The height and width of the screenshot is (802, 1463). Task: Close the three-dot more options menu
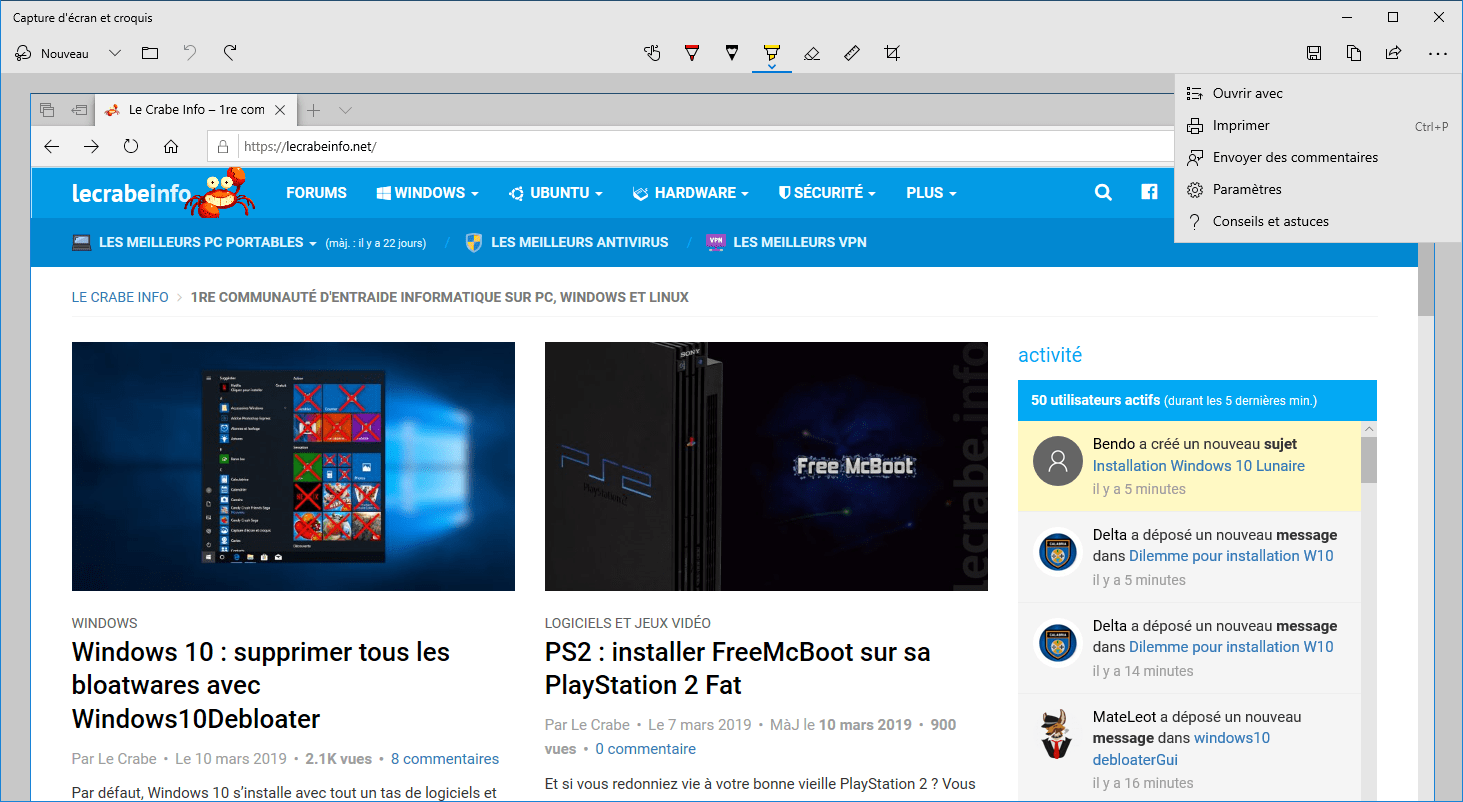tap(1438, 53)
